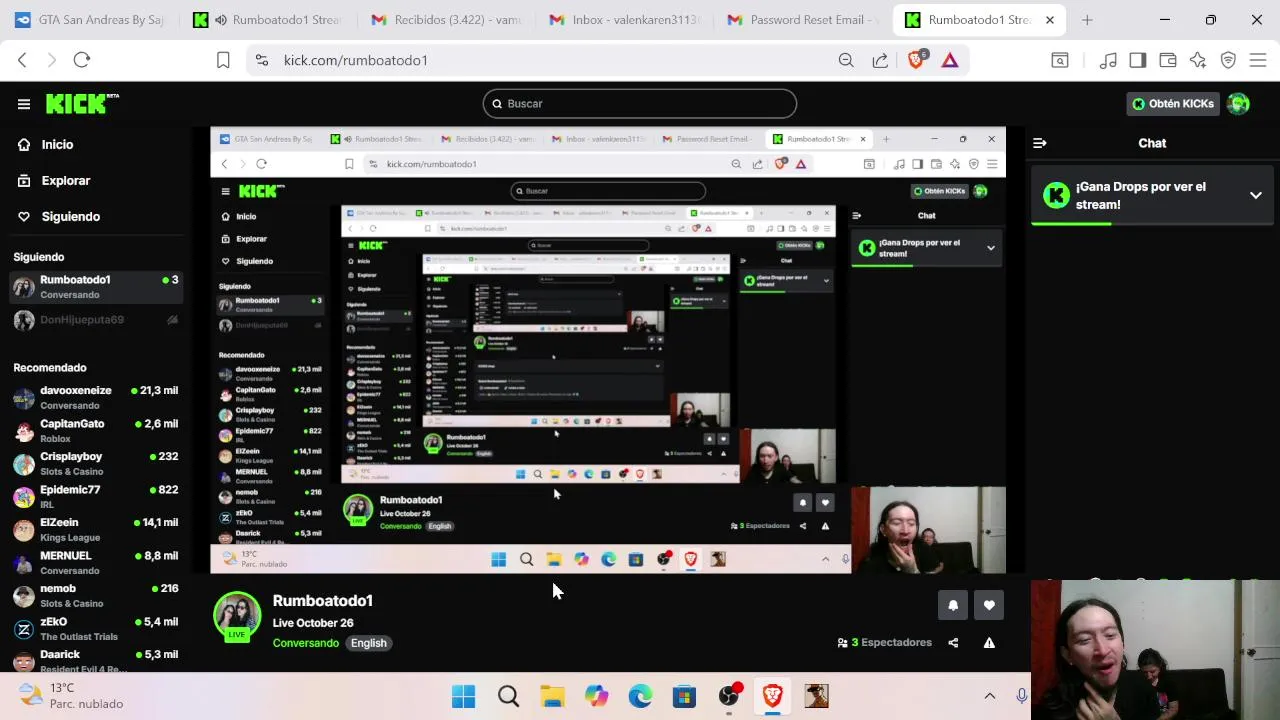The width and height of the screenshot is (1280, 720).
Task: Select offline channel DonHijueputa69
Action: pyautogui.click(x=96, y=320)
